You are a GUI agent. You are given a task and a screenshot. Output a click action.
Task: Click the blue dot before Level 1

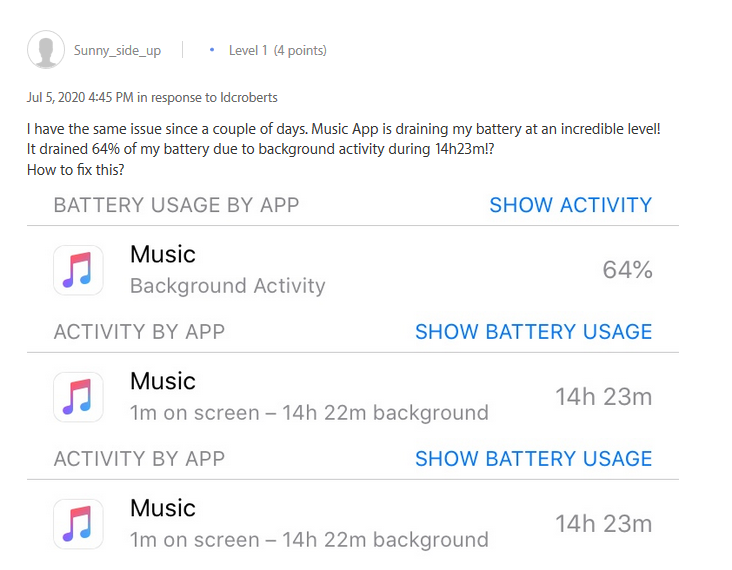click(212, 50)
